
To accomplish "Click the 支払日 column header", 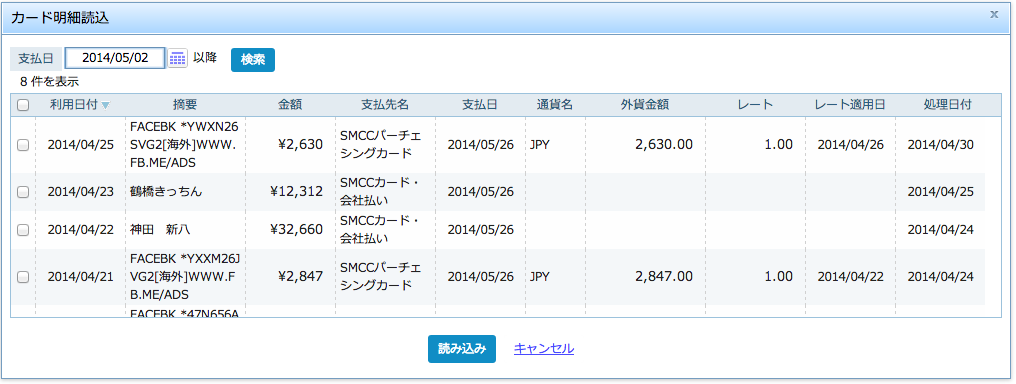I will tap(480, 106).
